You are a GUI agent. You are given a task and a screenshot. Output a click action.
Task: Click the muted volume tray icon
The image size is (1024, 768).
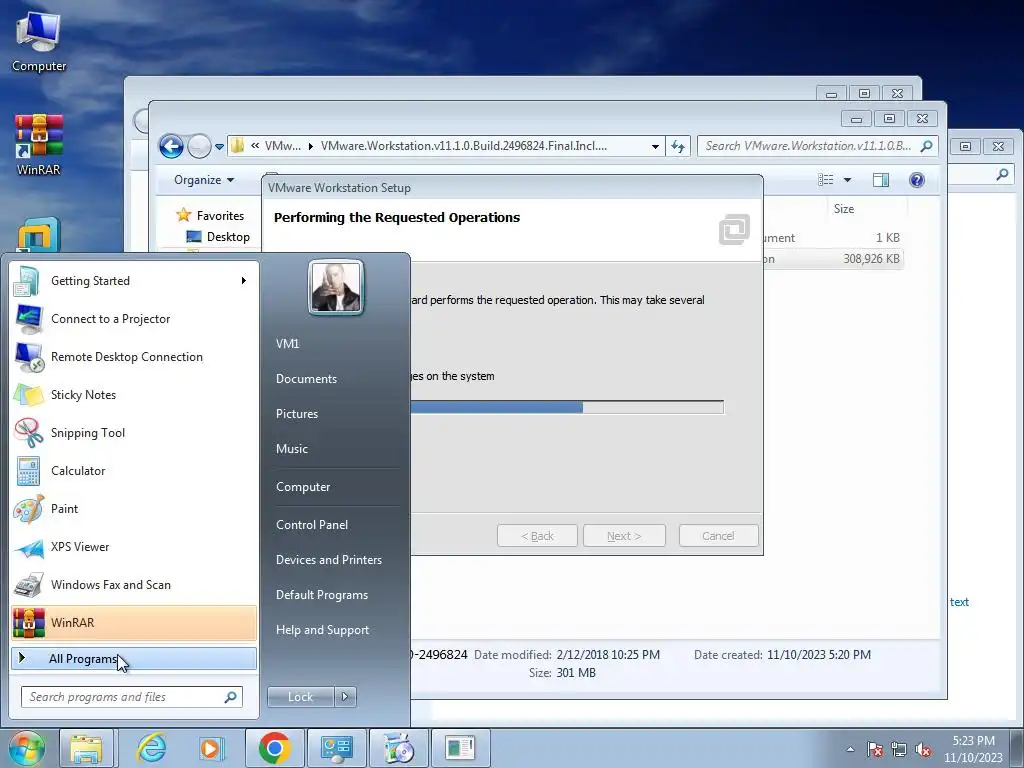[923, 749]
